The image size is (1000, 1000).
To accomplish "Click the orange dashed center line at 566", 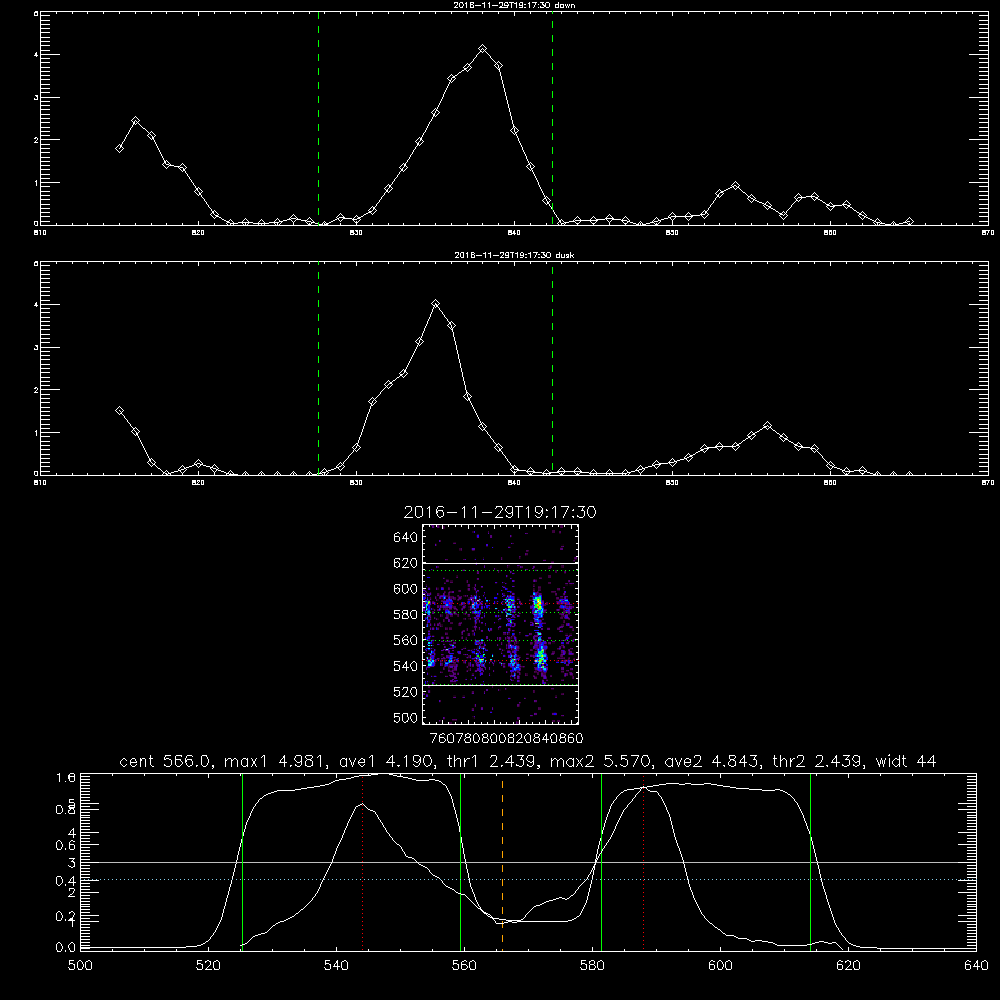I will [x=503, y=861].
